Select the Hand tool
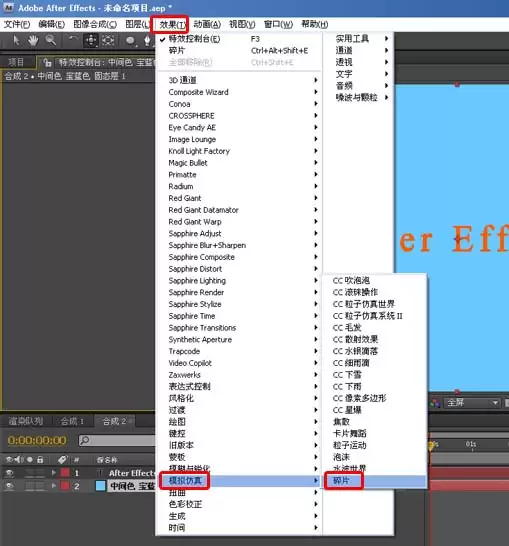509x546 pixels. tap(33, 41)
